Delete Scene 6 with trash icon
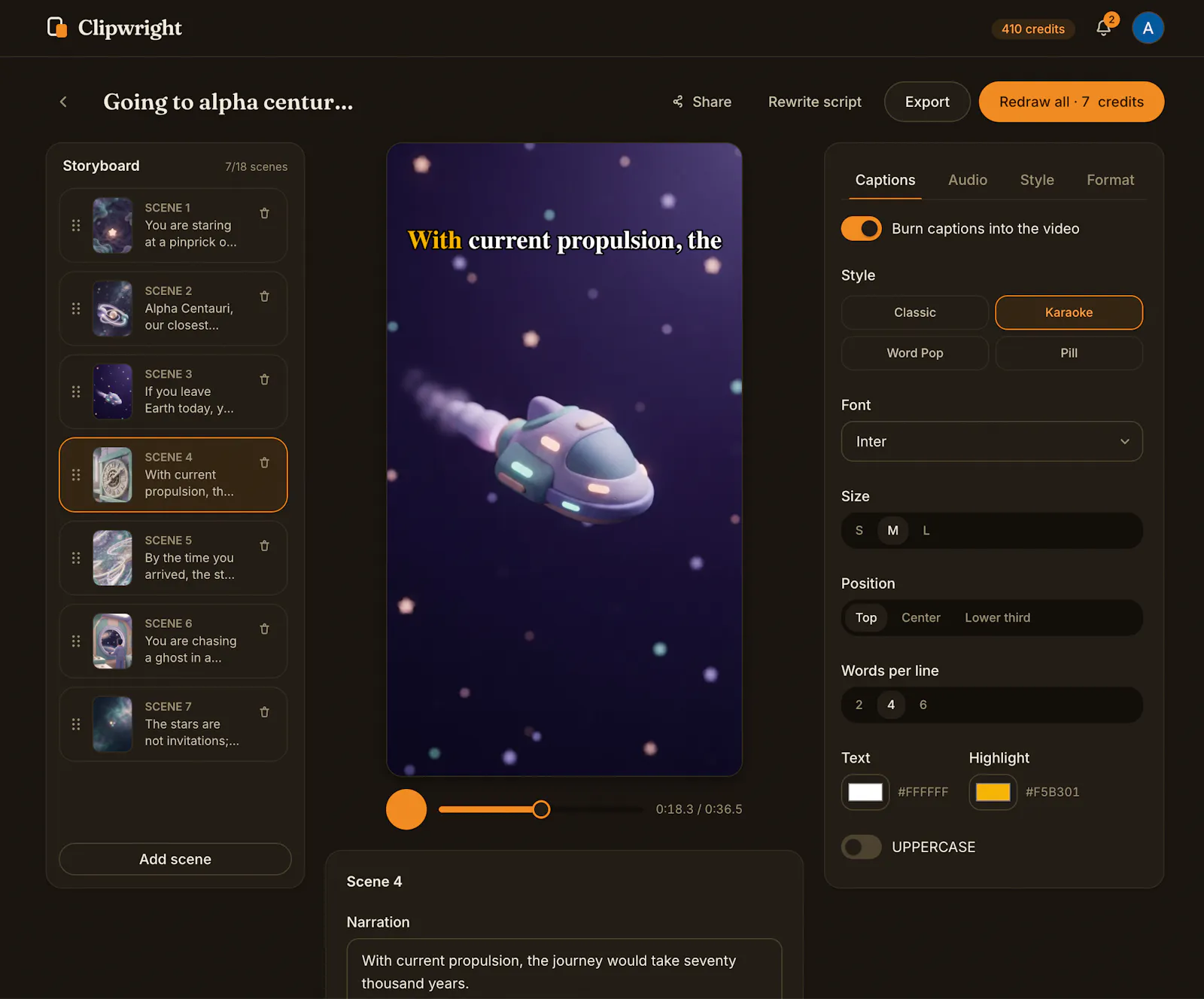Screen dimensions: 1204x999 click(264, 629)
